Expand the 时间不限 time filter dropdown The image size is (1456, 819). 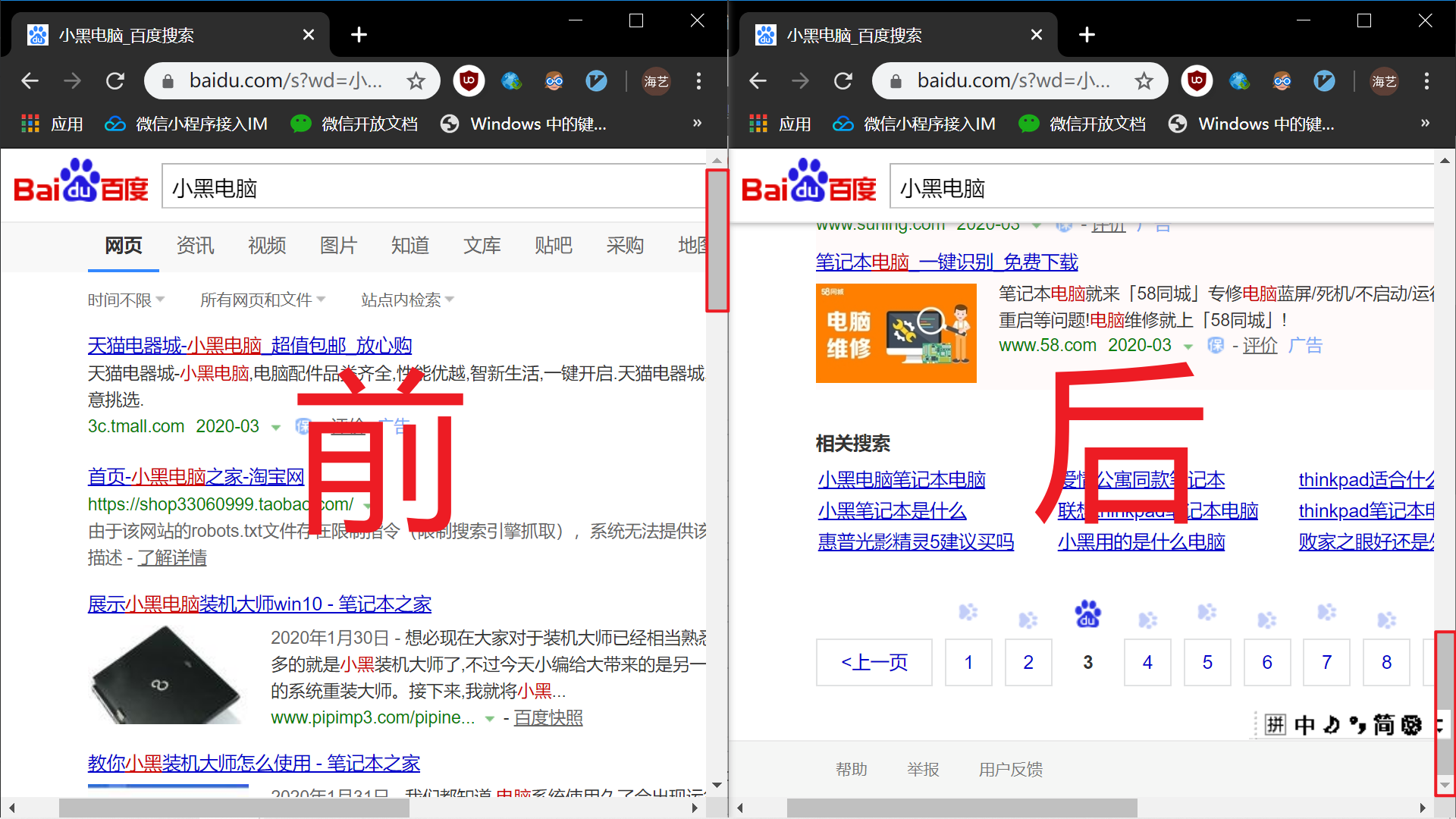pos(126,300)
